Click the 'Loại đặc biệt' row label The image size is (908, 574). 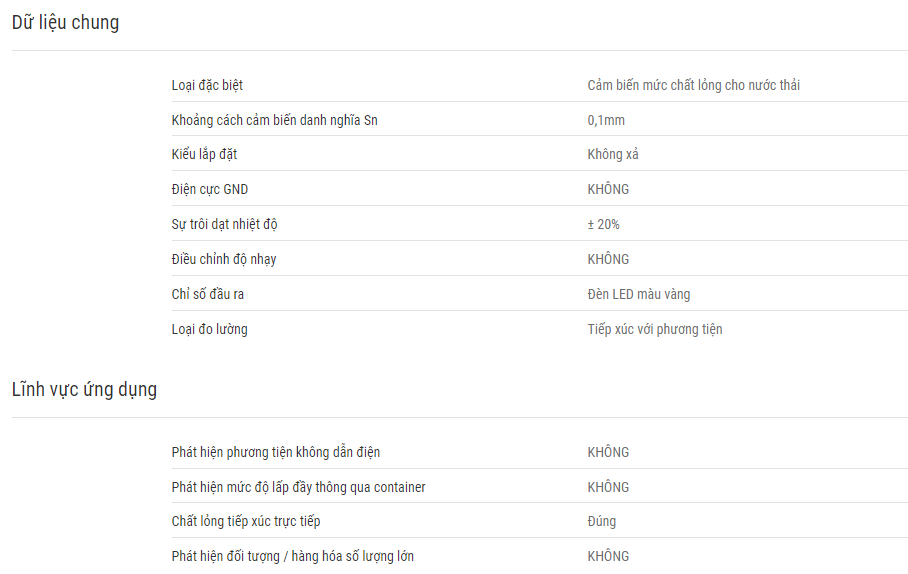207,85
